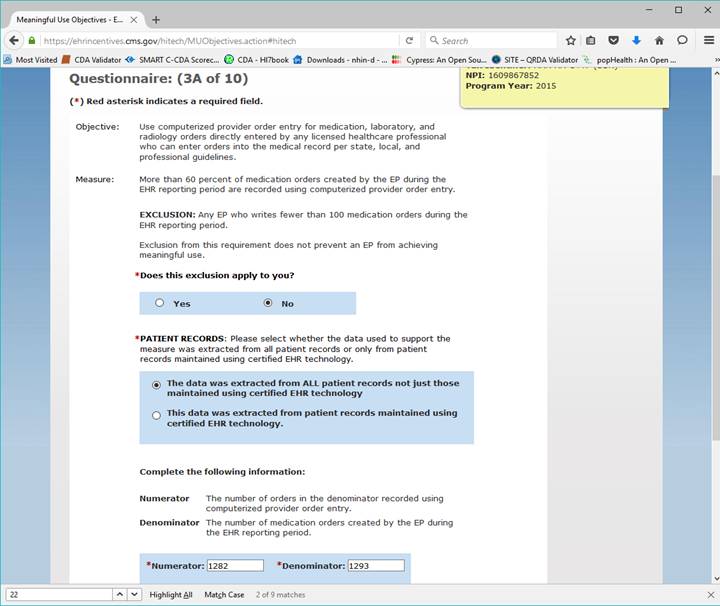Open the Downloads arrow icon in toolbar

pos(636,41)
